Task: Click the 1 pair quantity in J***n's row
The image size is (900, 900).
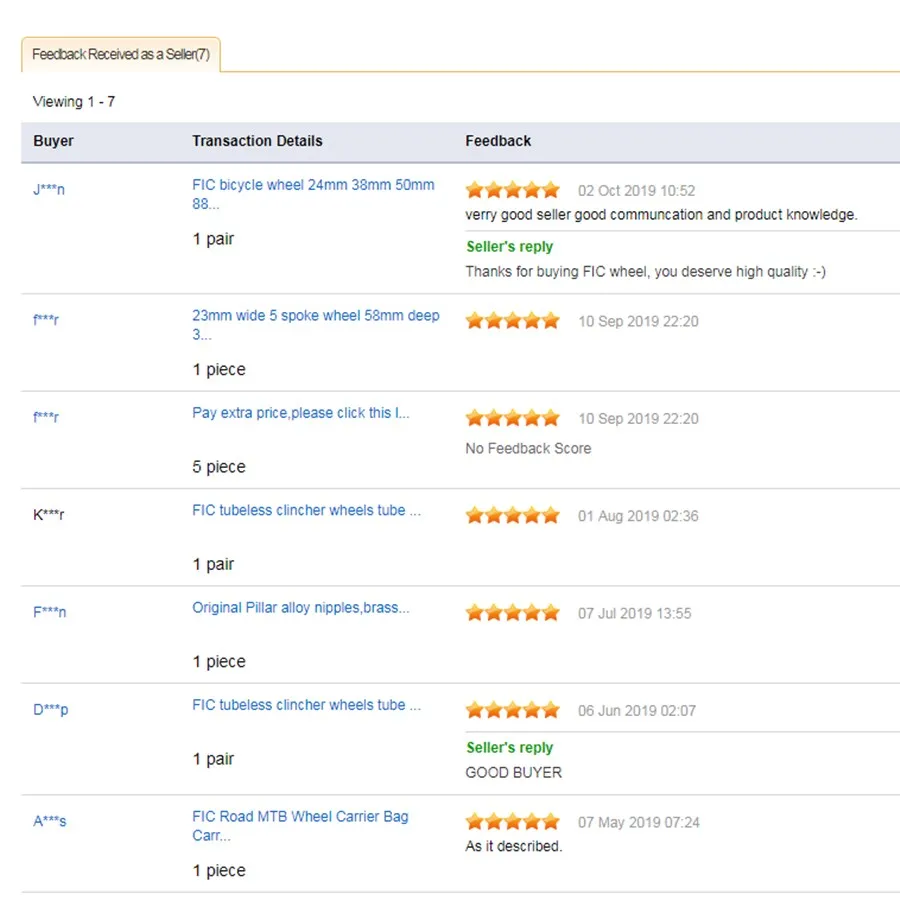Action: click(x=214, y=239)
